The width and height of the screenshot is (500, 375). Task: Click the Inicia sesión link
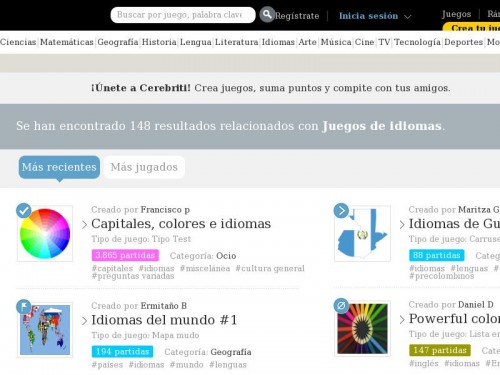(x=368, y=16)
